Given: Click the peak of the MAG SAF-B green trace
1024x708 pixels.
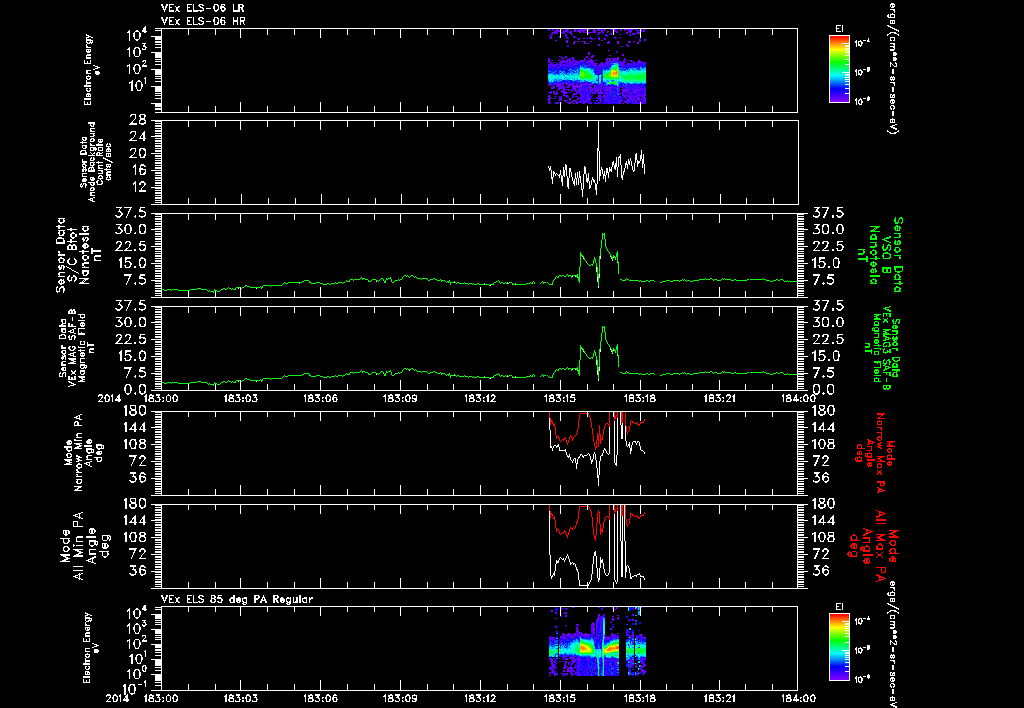Looking at the screenshot, I should pyautogui.click(x=603, y=327).
